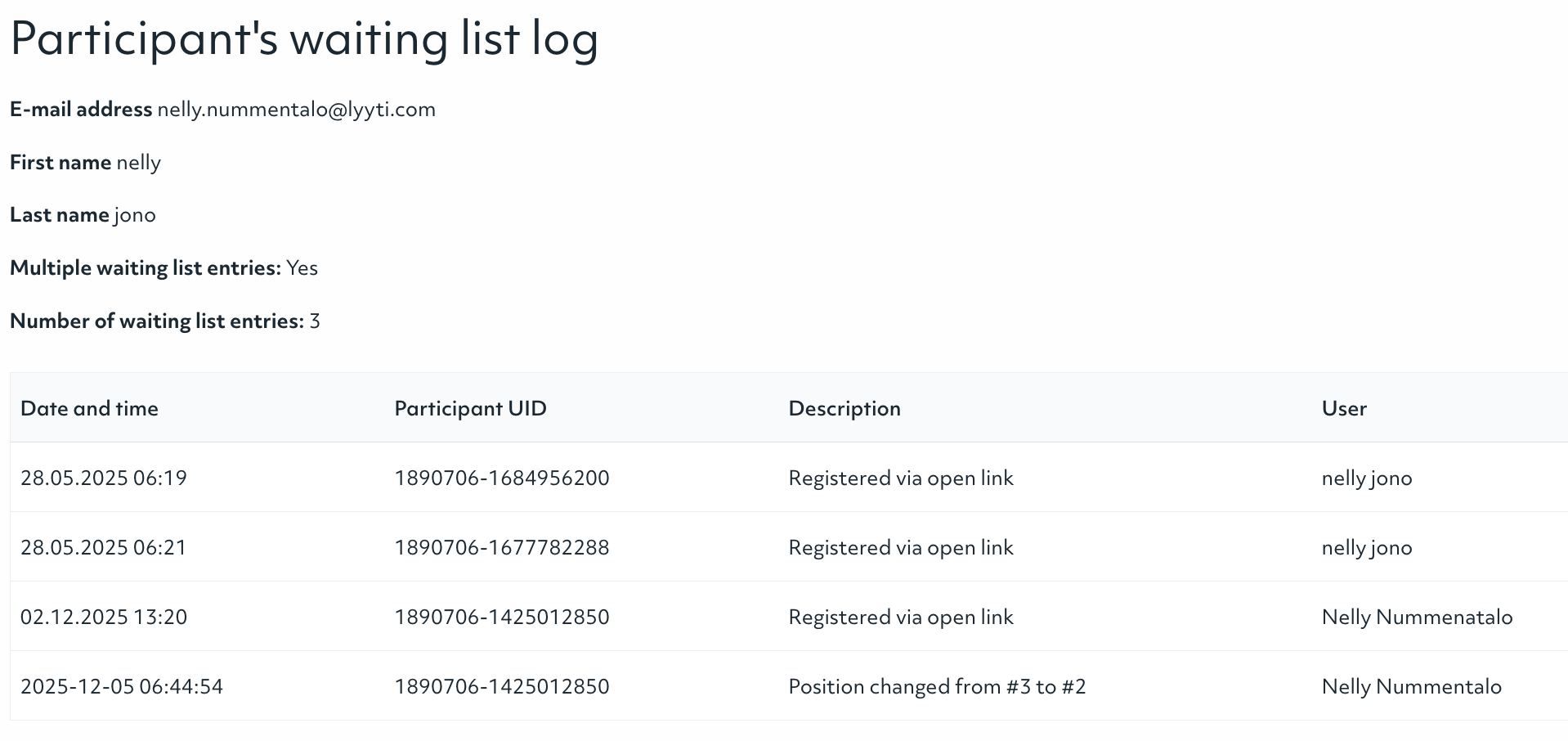Select the description Position changed from #3 to #2
Screen dimensions: 1568x741
tap(937, 687)
